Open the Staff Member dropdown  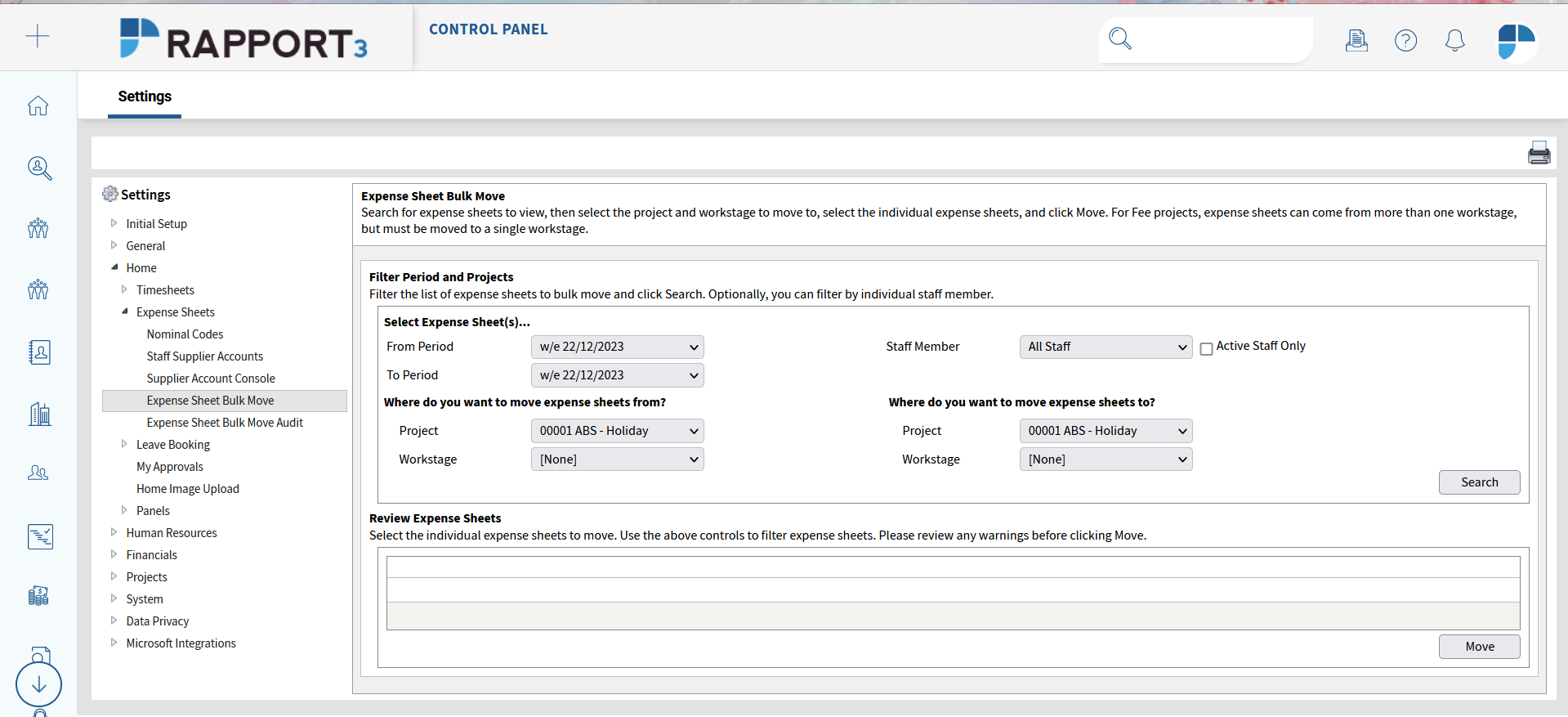pyautogui.click(x=1106, y=347)
